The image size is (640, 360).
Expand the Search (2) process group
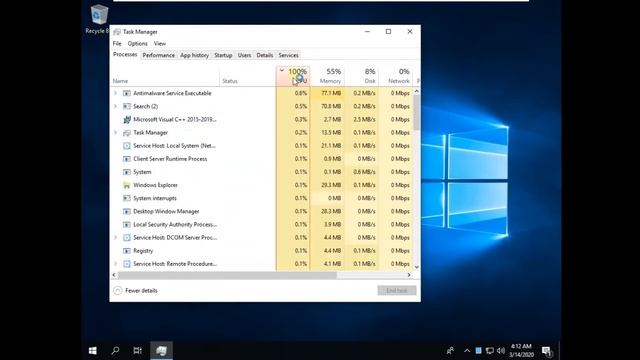(116, 107)
